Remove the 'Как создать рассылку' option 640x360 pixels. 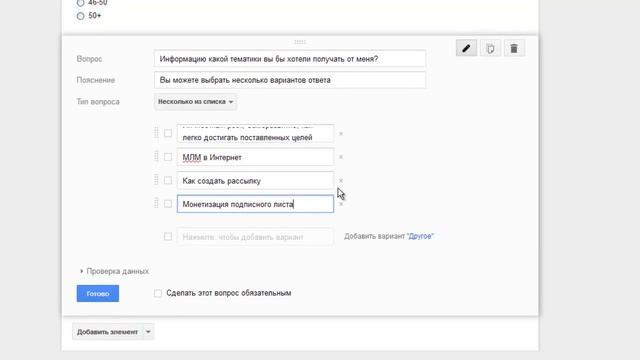[x=341, y=180]
